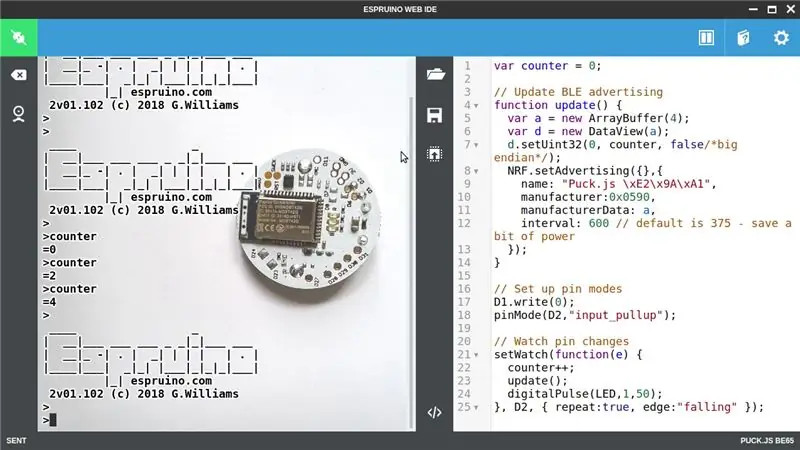Click the terminal output '=0'
The height and width of the screenshot is (450, 800).
click(49, 249)
